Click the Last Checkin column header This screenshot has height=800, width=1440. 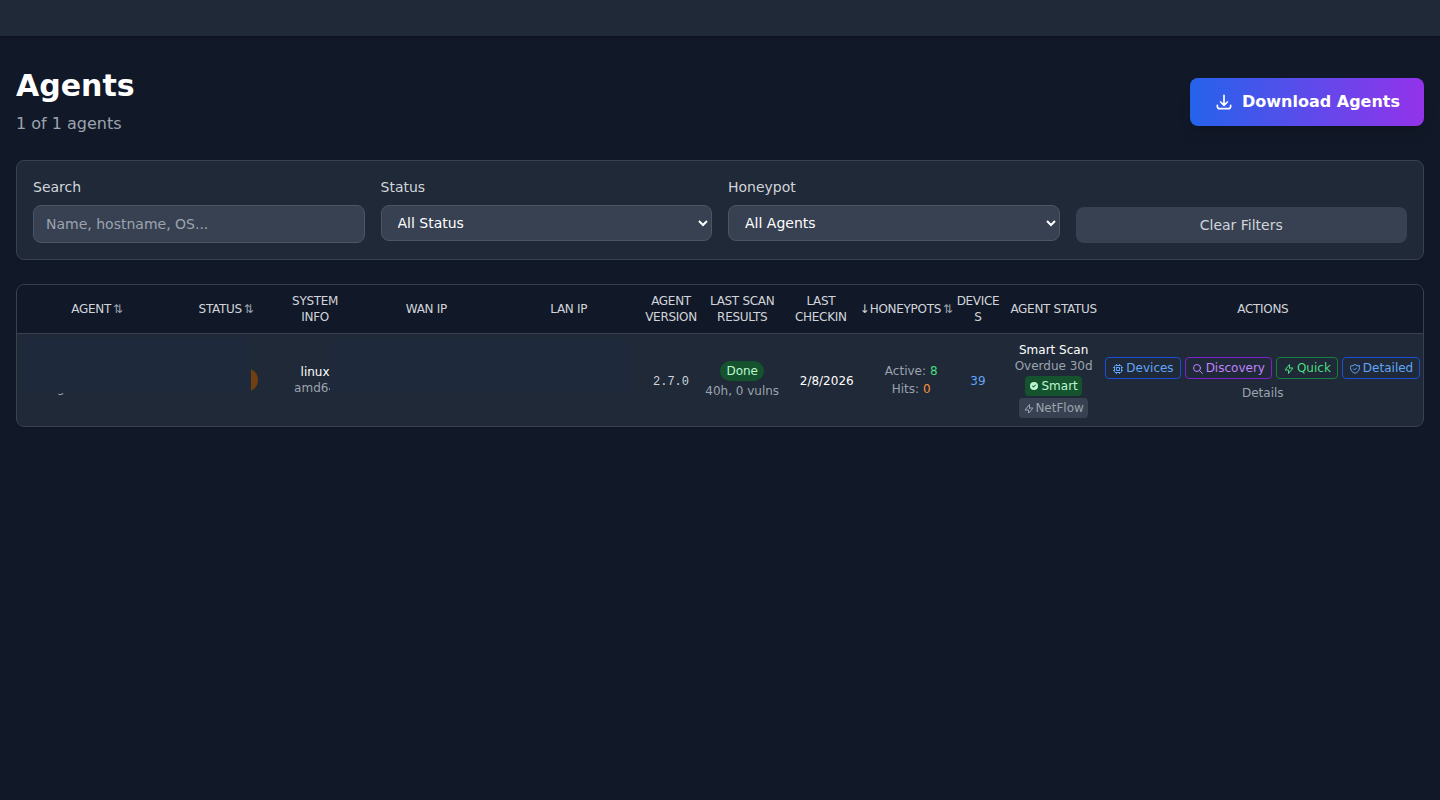820,309
